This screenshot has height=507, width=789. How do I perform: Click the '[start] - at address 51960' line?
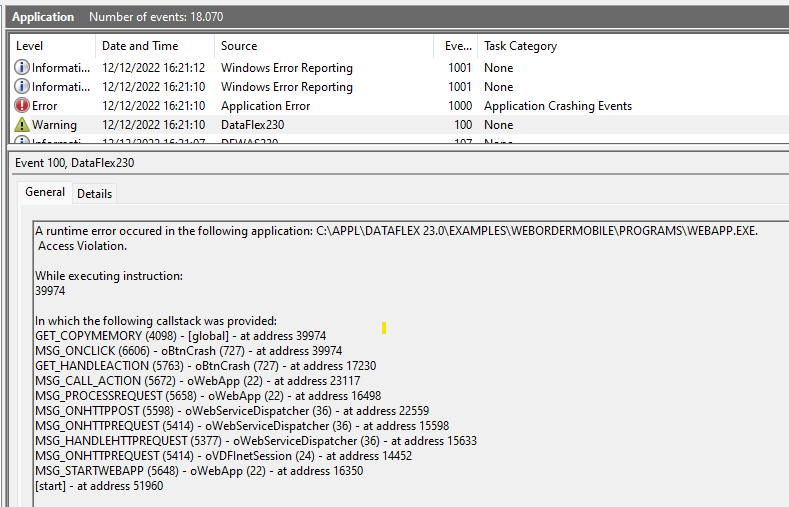coord(99,486)
